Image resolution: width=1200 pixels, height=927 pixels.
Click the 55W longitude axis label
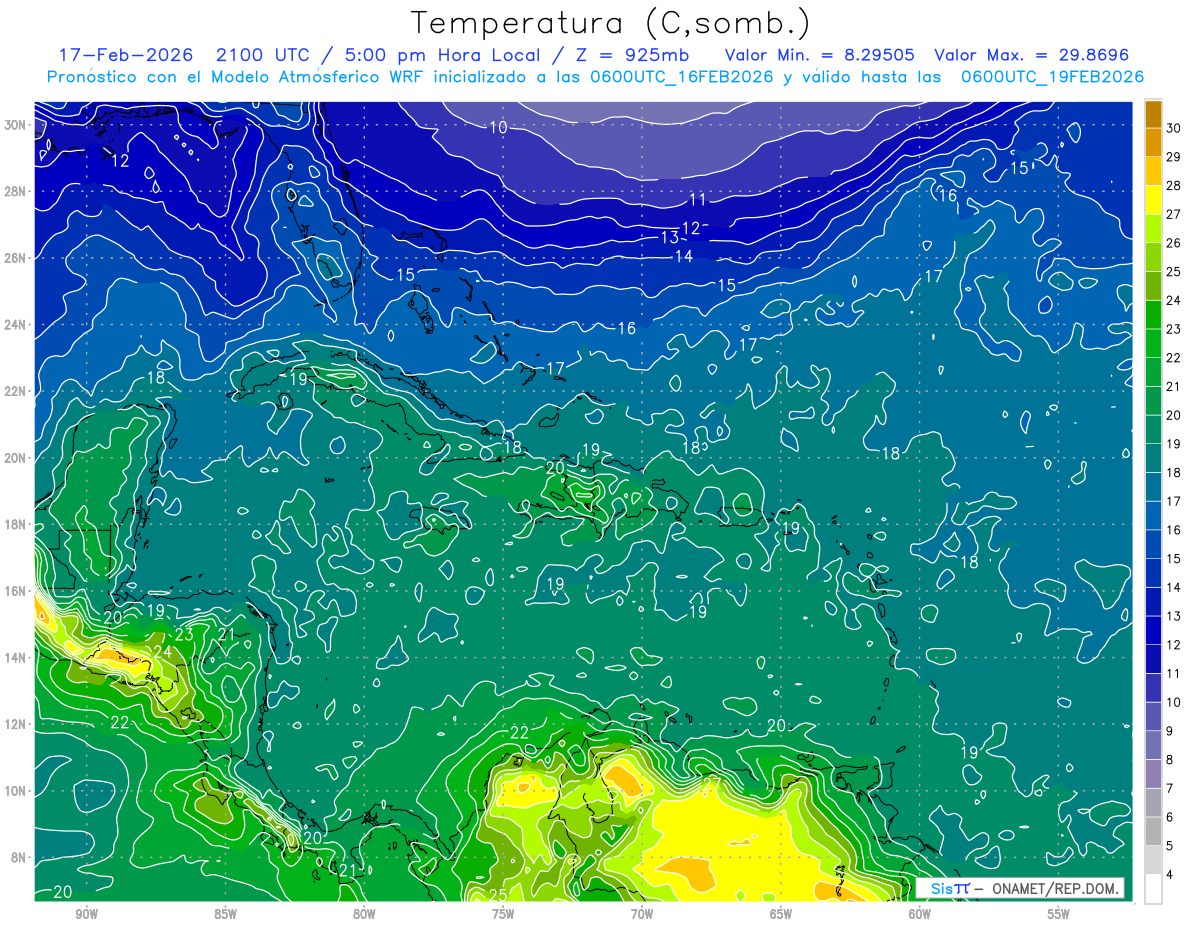pos(1059,914)
